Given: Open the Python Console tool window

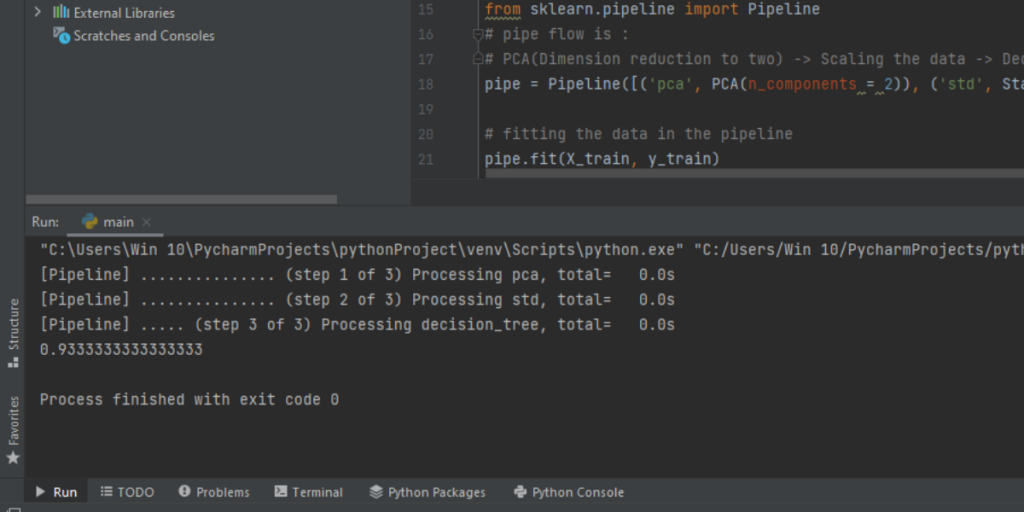Looking at the screenshot, I should click(569, 492).
